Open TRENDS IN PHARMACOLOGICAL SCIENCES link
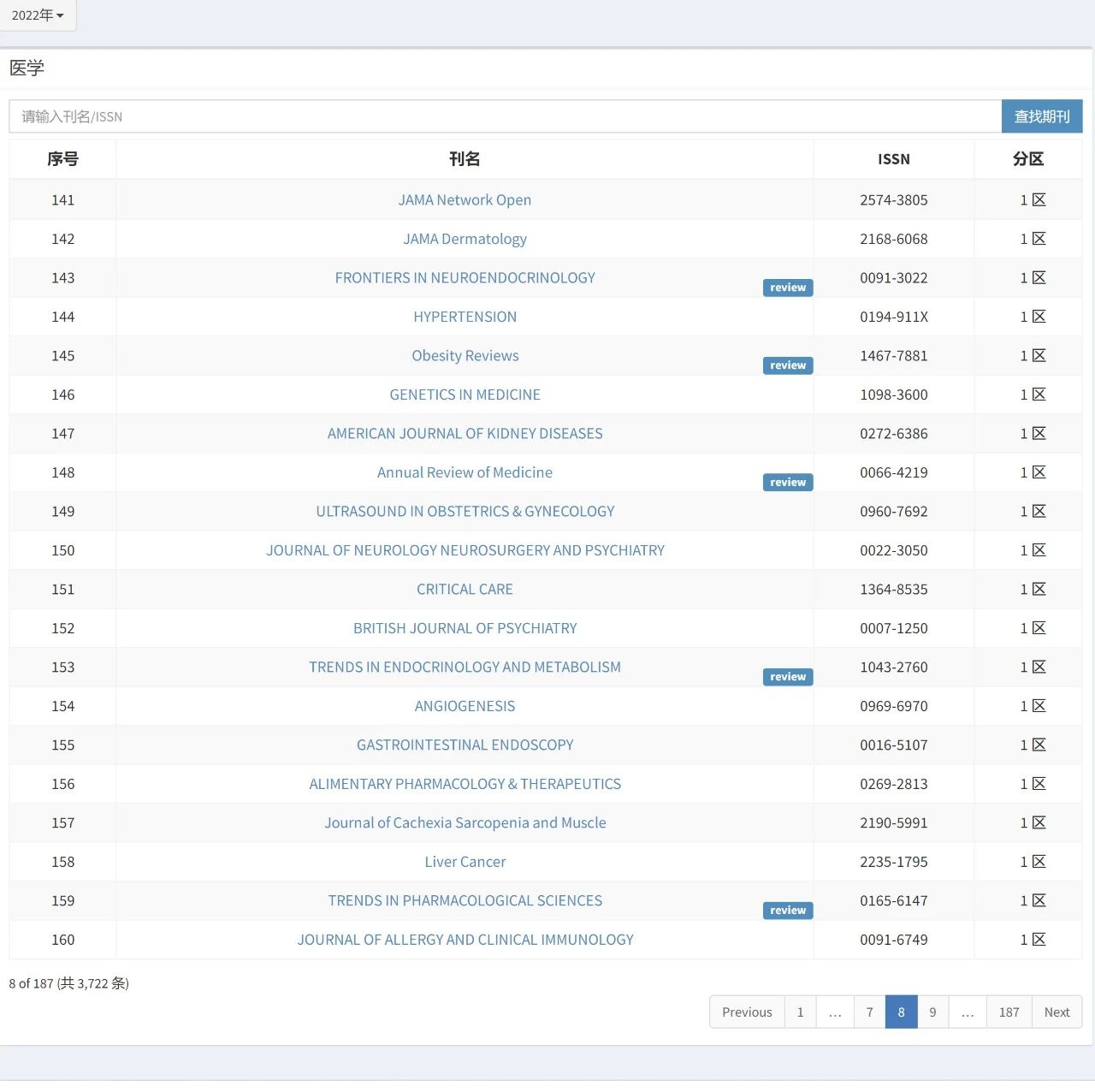This screenshot has width=1095, height=1092. click(465, 901)
